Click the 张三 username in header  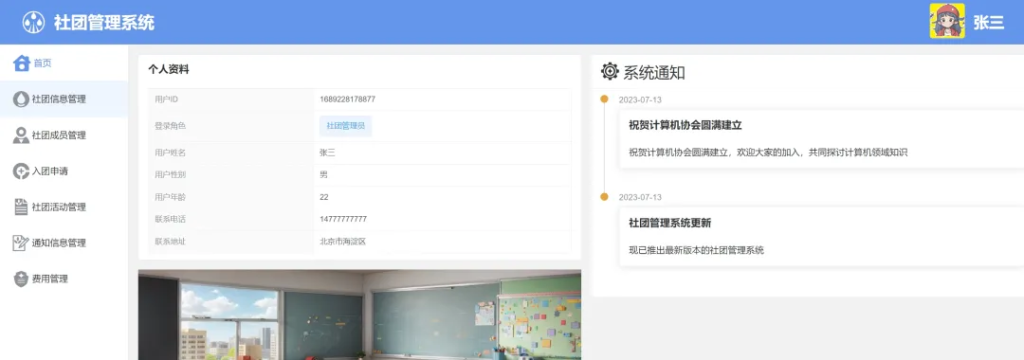click(x=988, y=22)
